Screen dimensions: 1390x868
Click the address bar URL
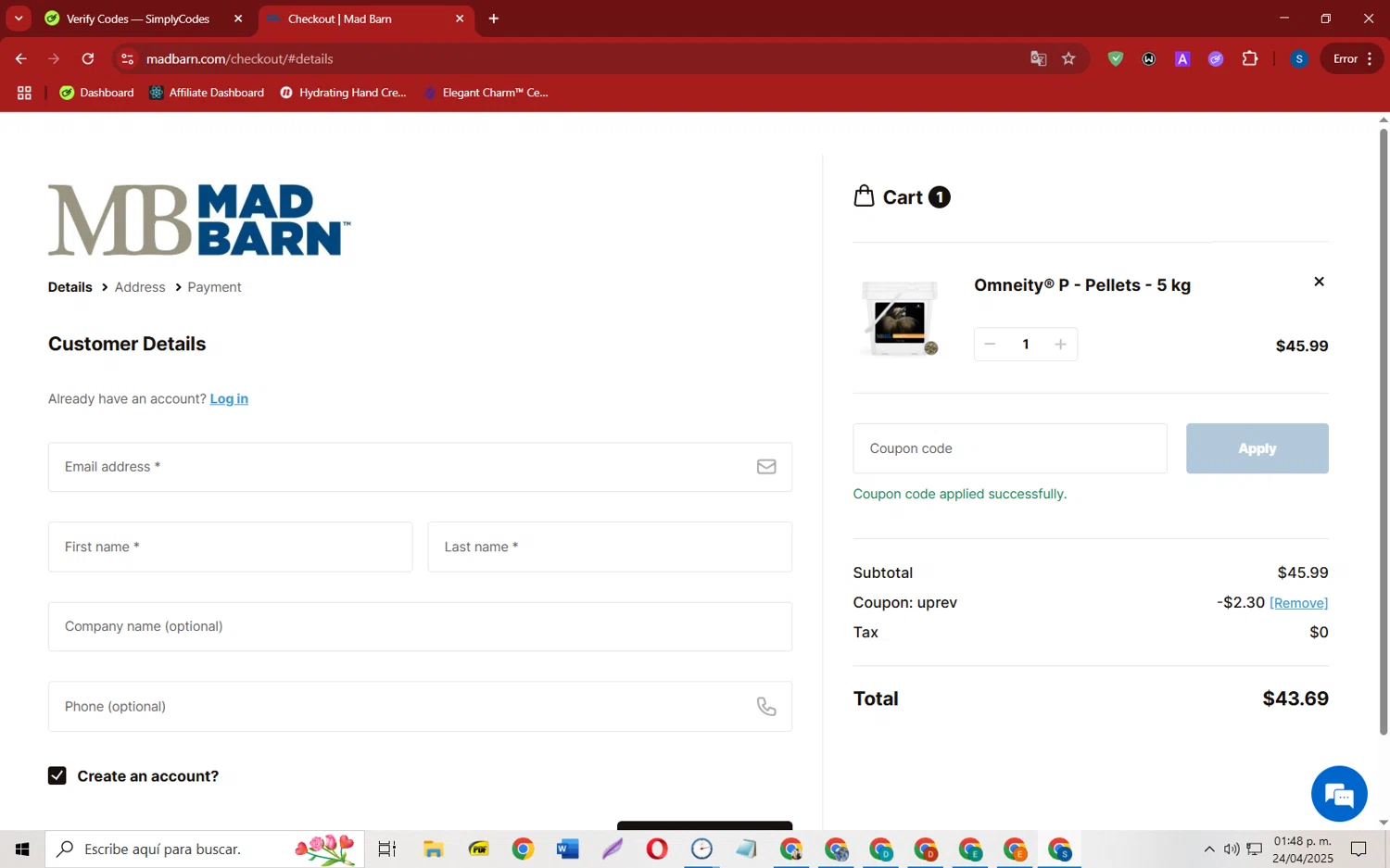[240, 58]
